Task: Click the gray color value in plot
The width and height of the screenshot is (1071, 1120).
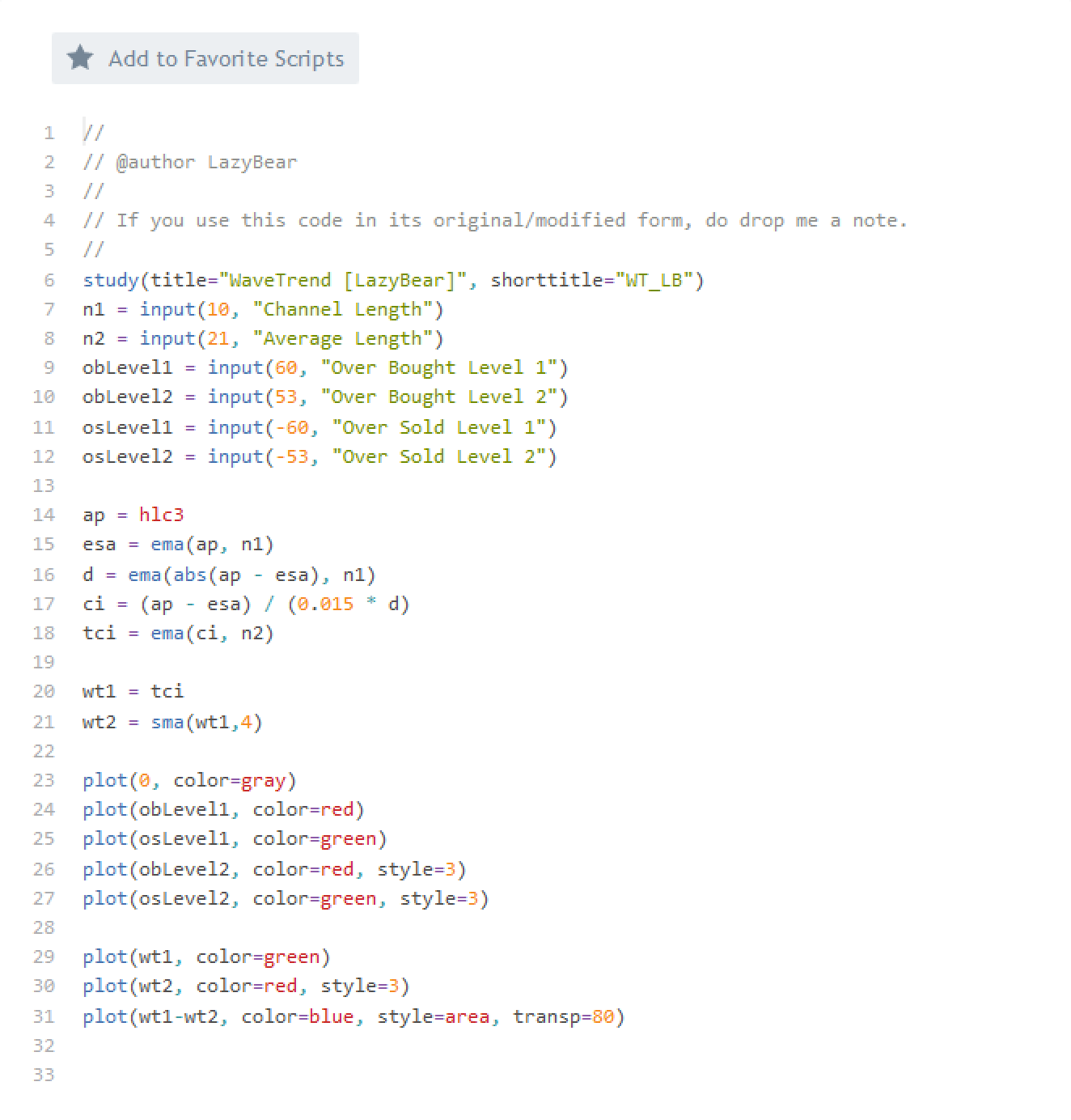Action: pos(264,780)
